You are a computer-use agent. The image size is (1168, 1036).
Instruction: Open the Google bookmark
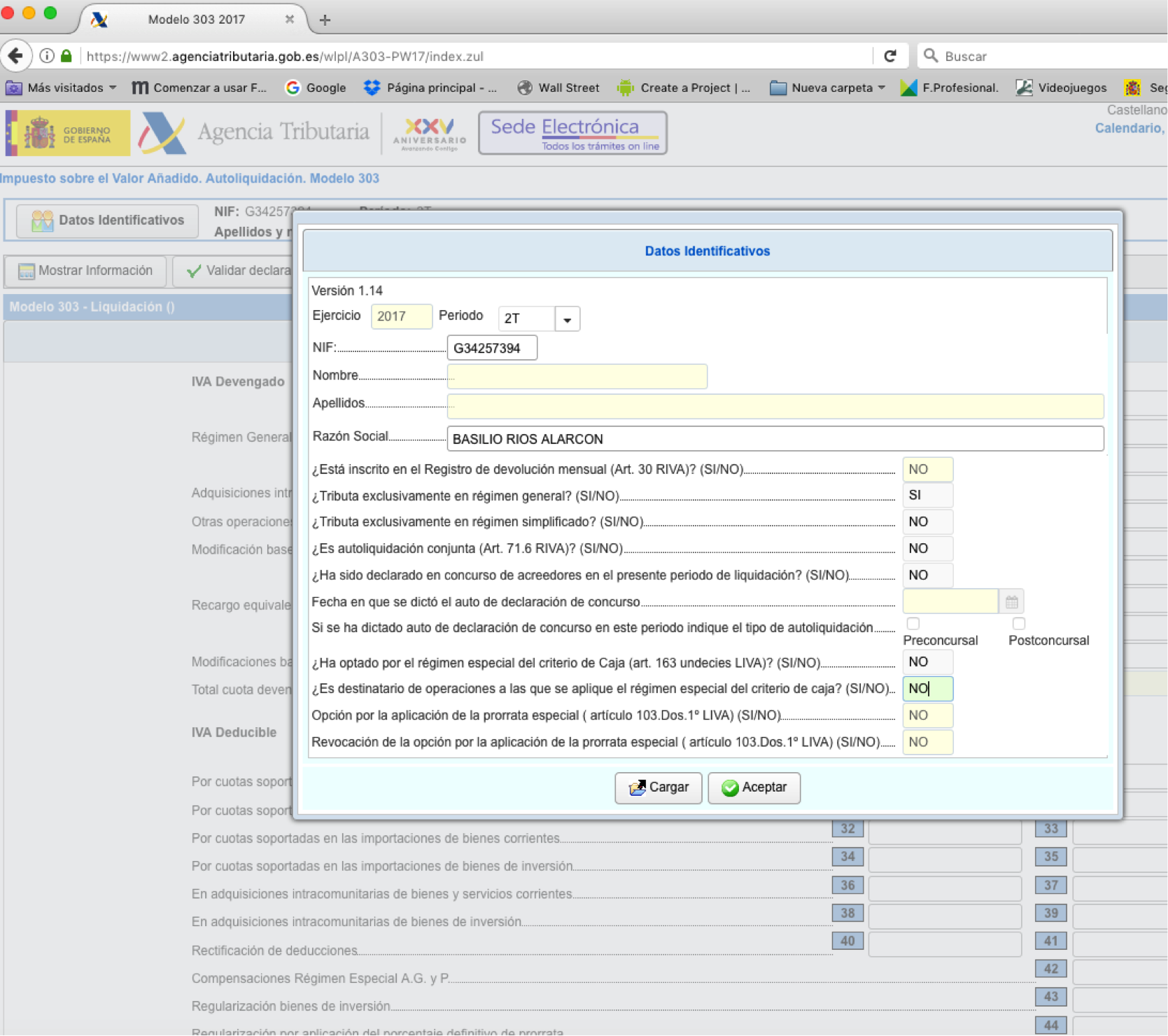[x=316, y=87]
